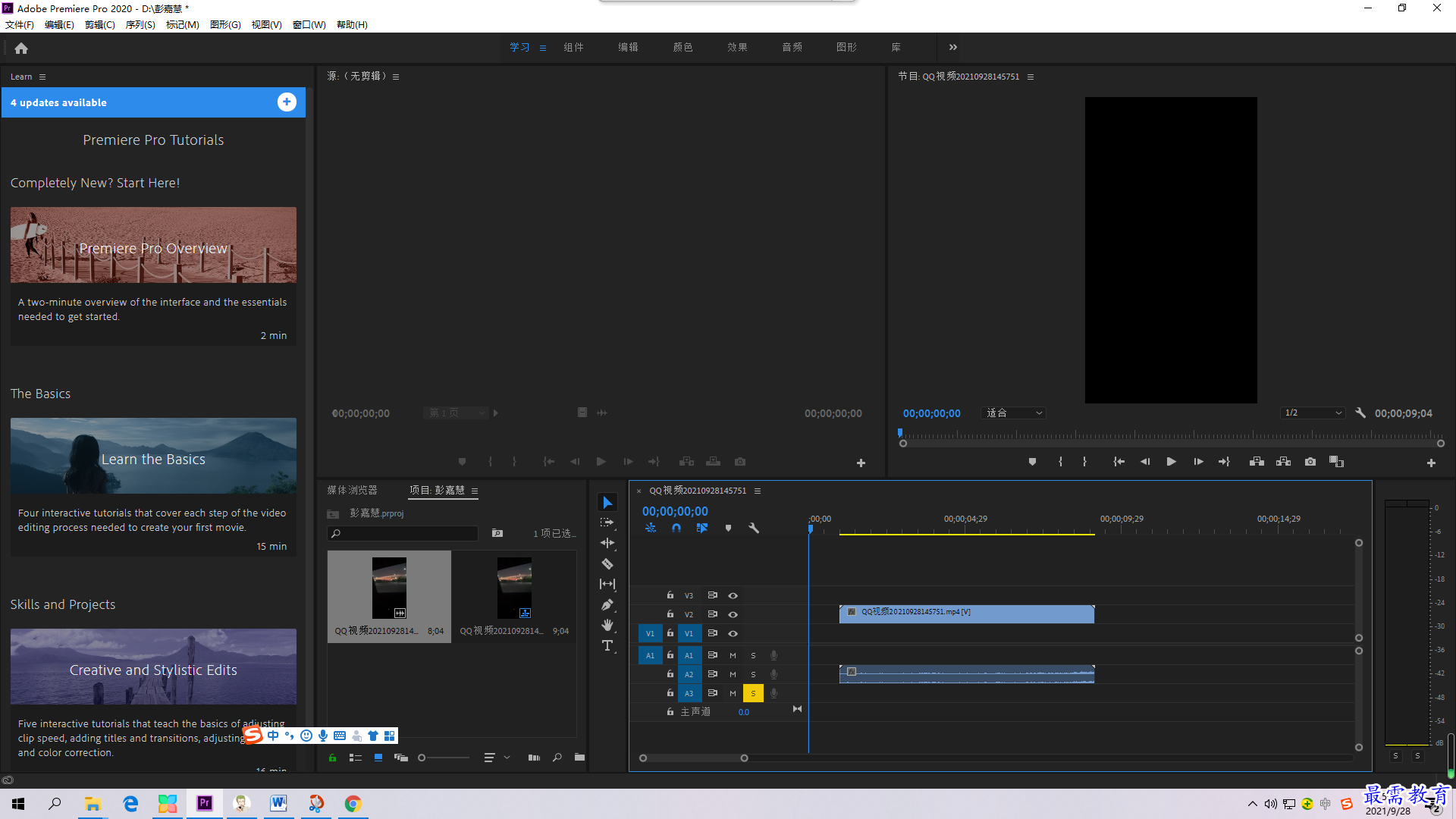Click Automate to Sequence in project panel
Screen dimensions: 1456x819
(534, 758)
